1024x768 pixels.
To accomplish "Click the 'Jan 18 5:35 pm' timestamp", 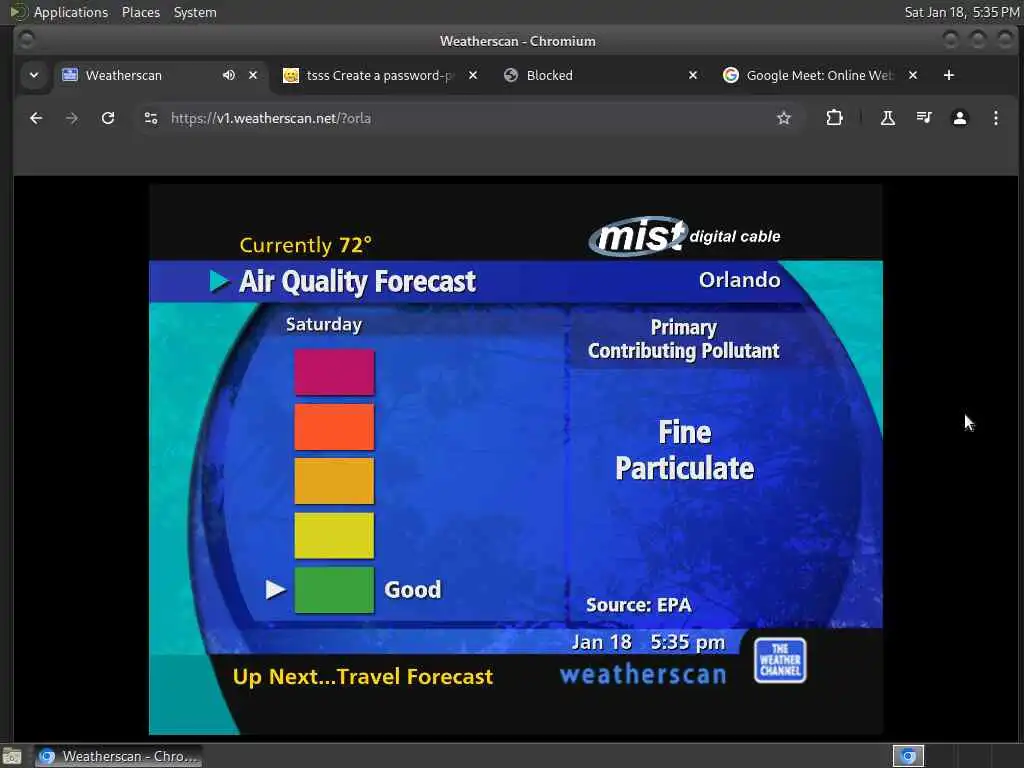I will (x=648, y=643).
